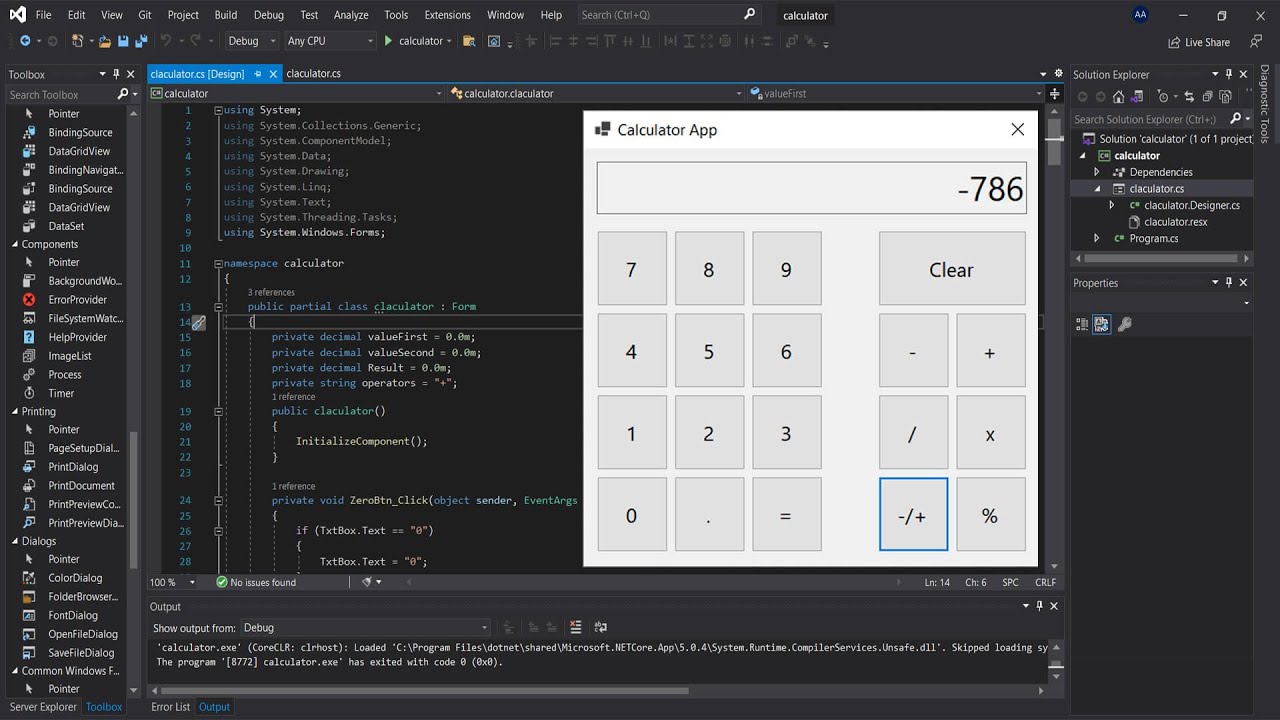Click the Search Solution Explorer input field

point(1150,119)
